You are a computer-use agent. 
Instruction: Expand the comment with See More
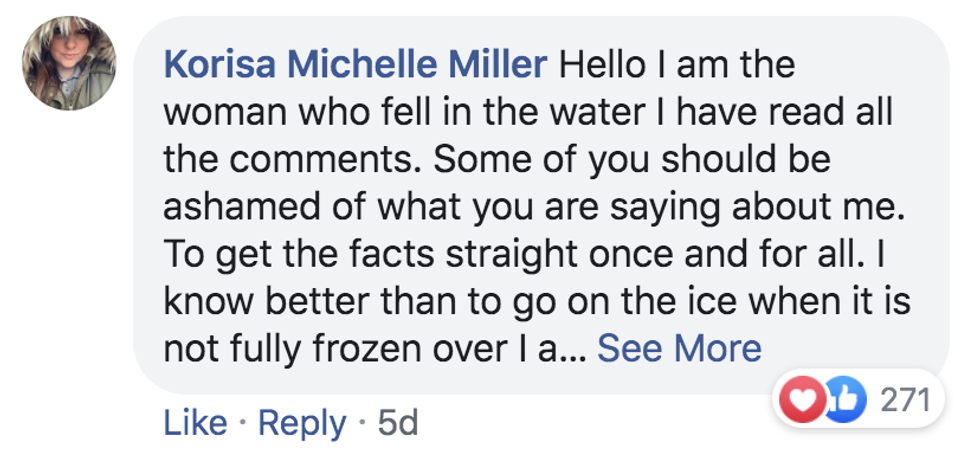679,348
